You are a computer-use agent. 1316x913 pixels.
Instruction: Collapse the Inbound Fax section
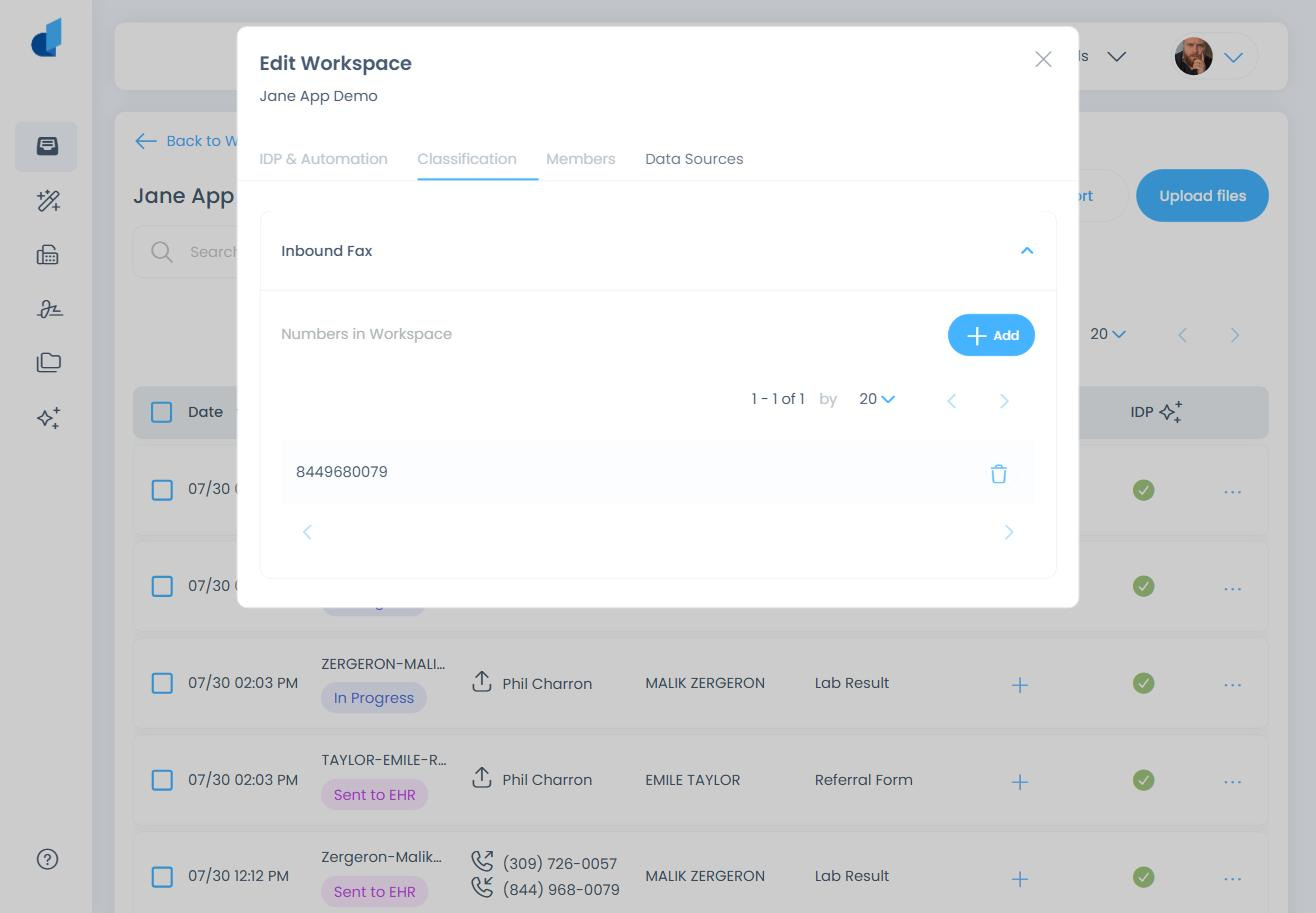(x=1026, y=251)
